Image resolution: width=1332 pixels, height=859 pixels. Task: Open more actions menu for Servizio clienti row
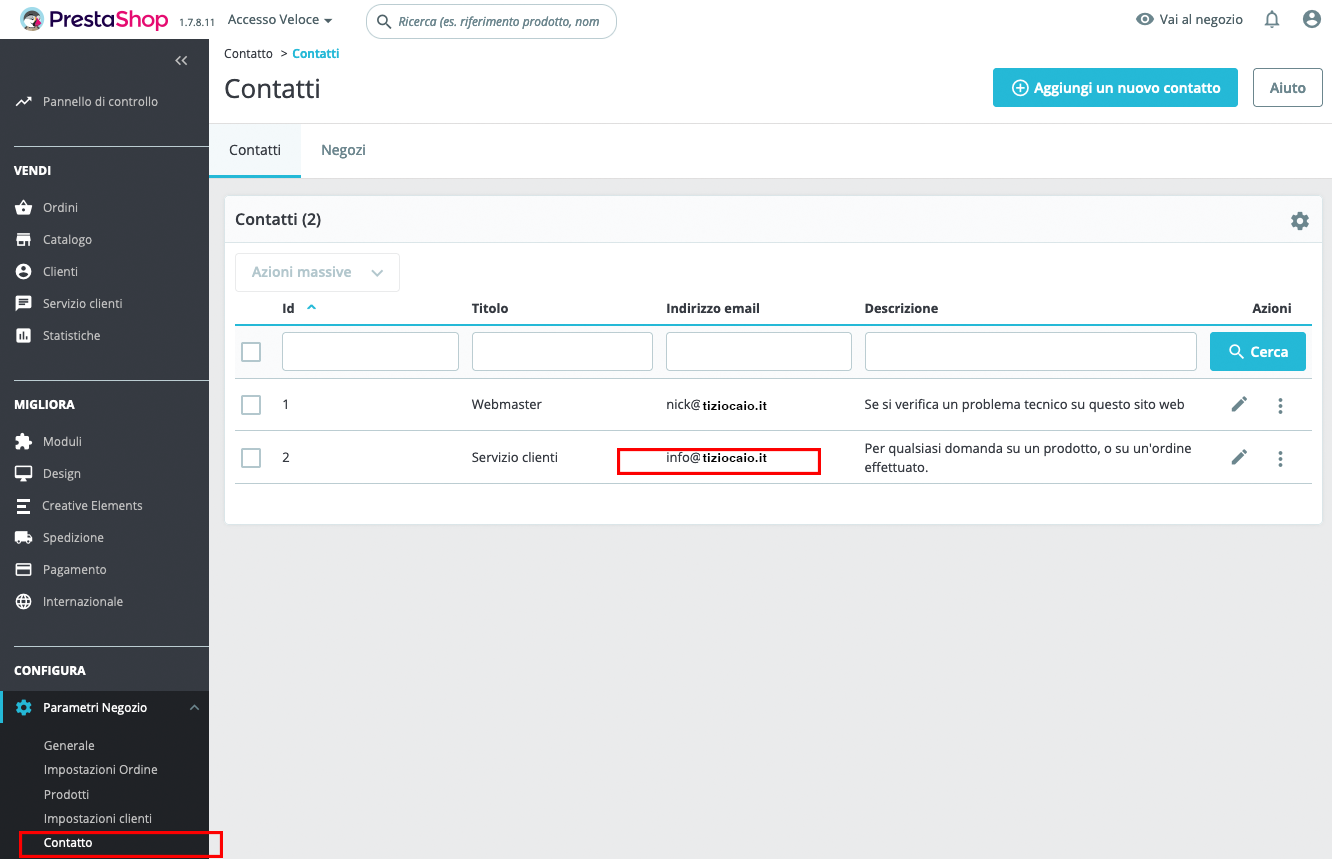click(x=1280, y=458)
